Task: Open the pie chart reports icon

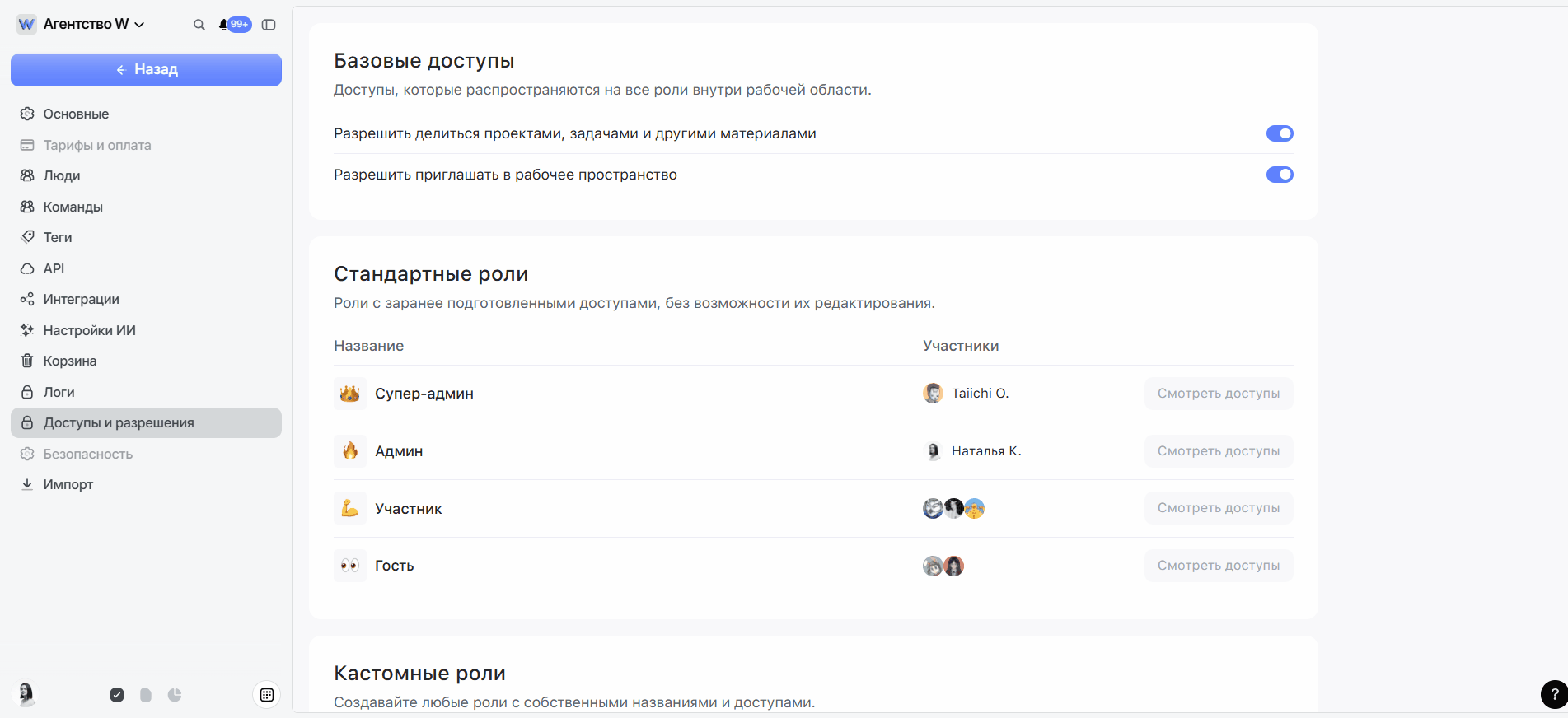Action: click(175, 695)
